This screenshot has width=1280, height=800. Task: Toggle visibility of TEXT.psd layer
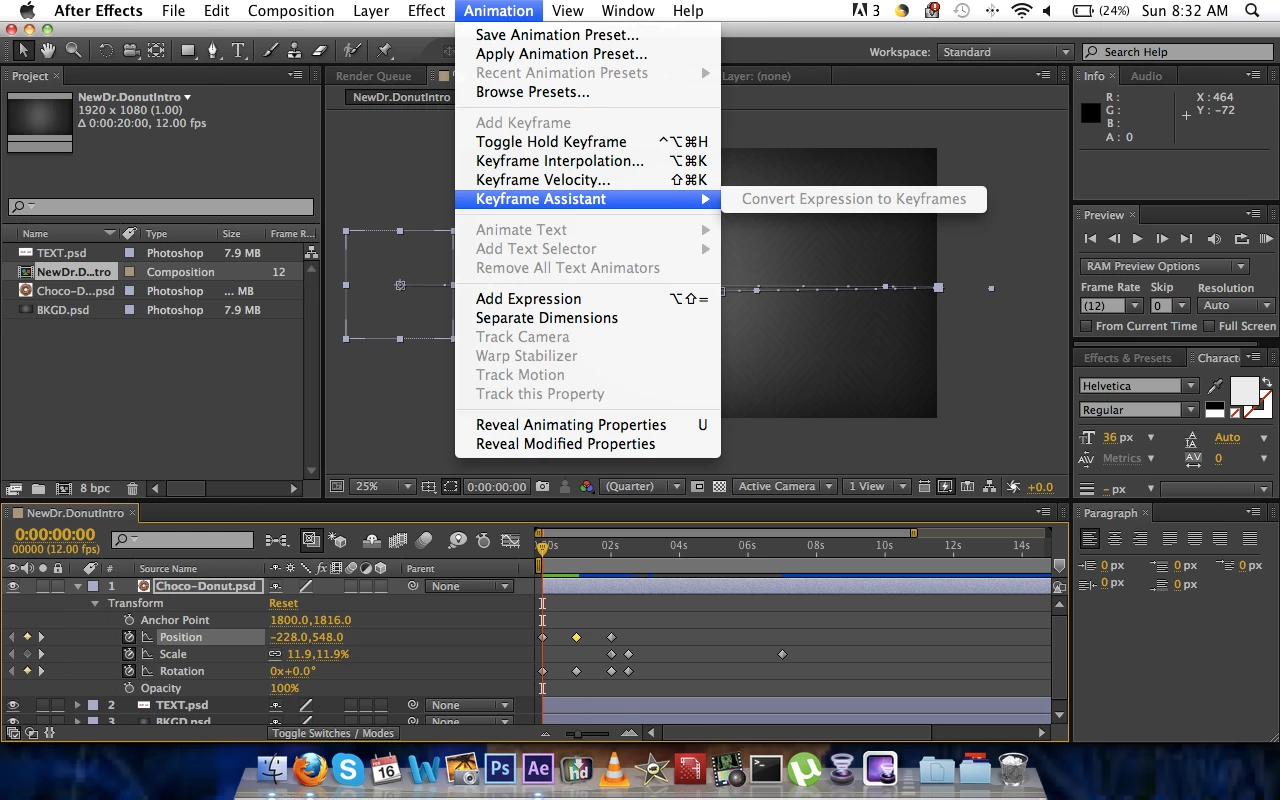coord(13,705)
